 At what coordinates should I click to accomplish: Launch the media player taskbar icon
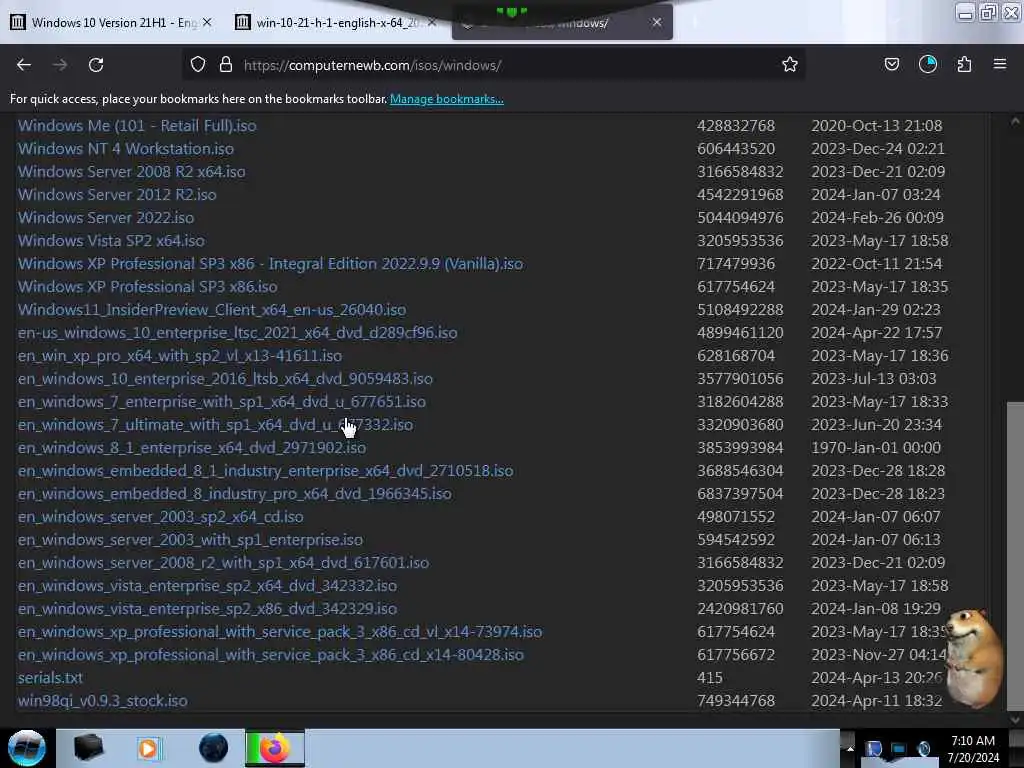(x=148, y=748)
